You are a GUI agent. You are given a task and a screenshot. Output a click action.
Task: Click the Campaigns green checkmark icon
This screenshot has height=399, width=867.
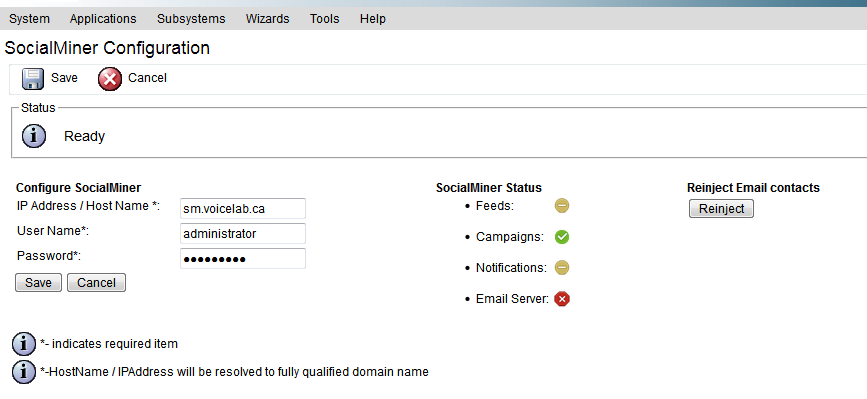(x=562, y=237)
